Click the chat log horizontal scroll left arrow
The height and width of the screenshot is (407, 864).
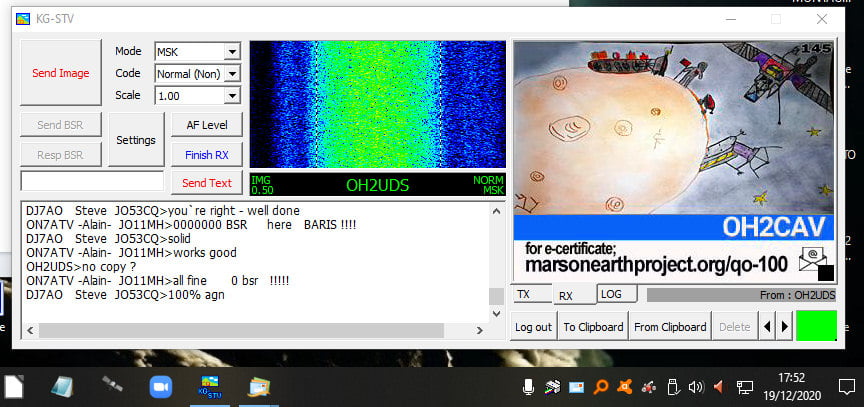(30, 330)
